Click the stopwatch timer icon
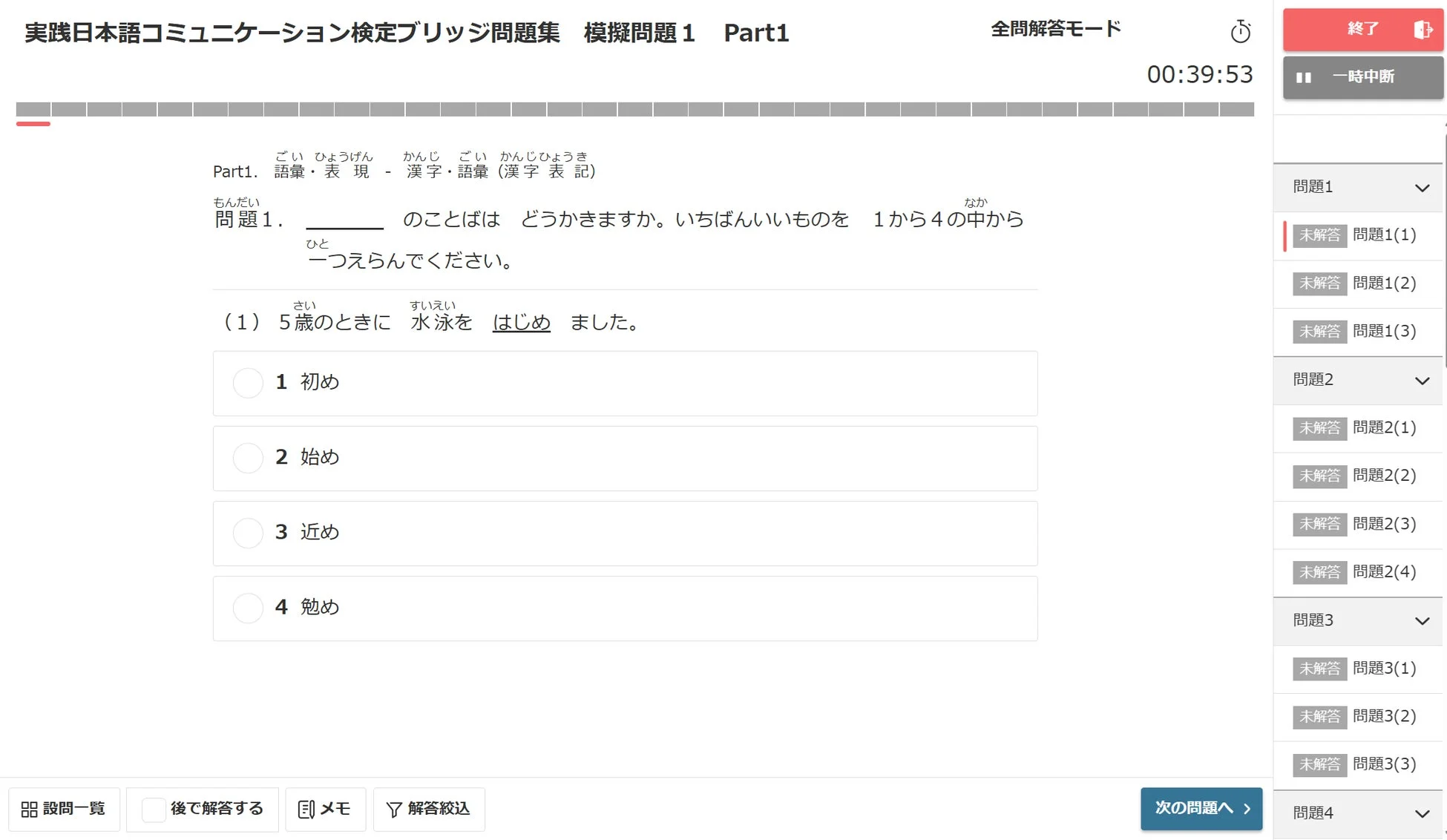This screenshot has height=840, width=1447. tap(1241, 32)
